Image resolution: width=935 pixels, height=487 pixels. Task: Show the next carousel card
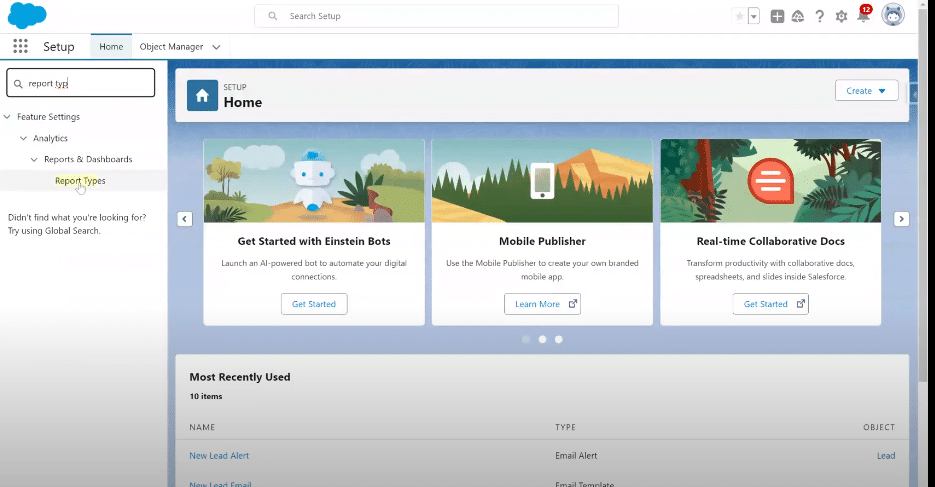click(x=901, y=219)
